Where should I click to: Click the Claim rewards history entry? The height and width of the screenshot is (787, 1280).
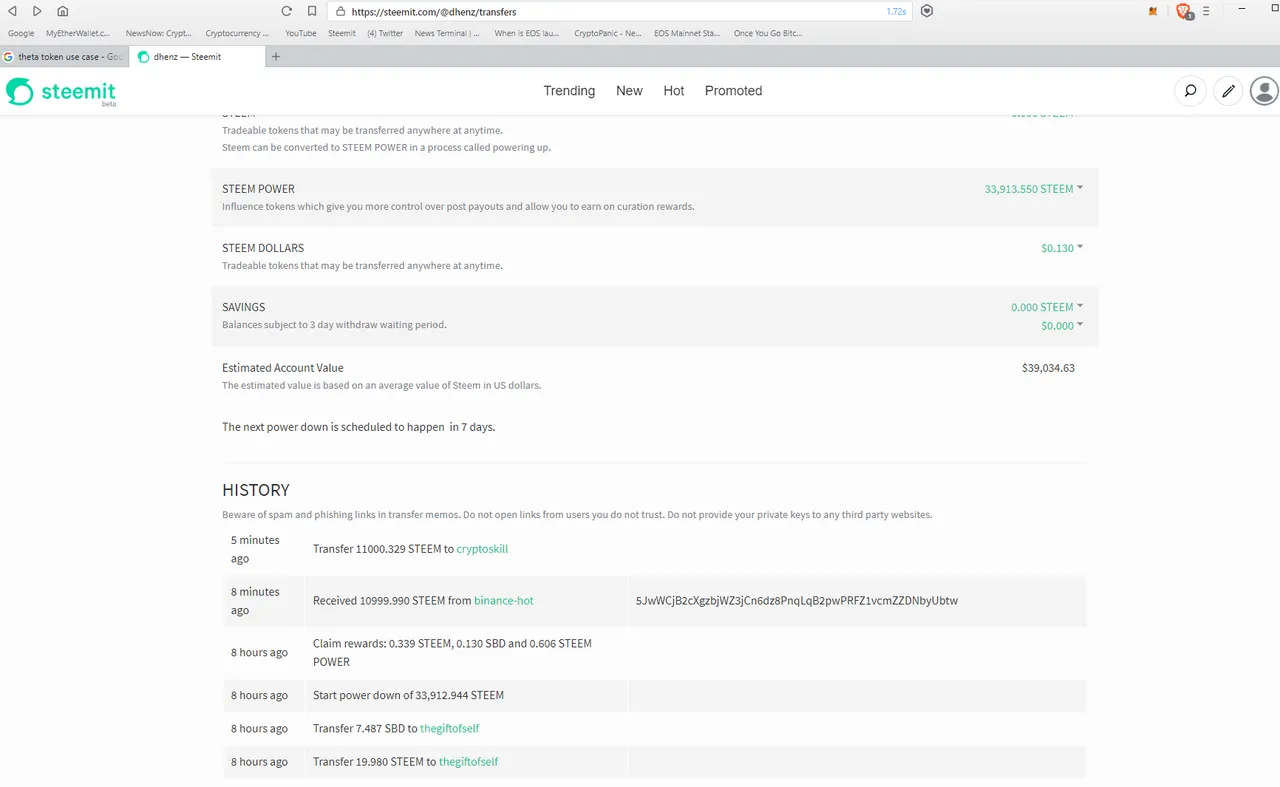452,652
